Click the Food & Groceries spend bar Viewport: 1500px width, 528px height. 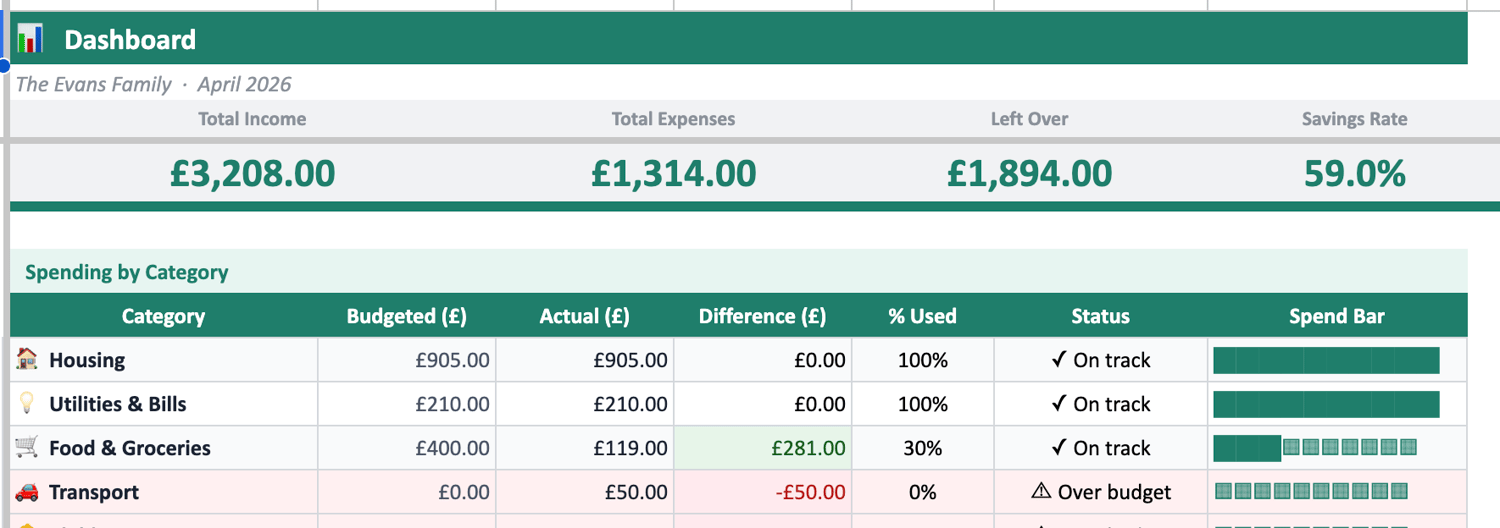click(x=1315, y=447)
